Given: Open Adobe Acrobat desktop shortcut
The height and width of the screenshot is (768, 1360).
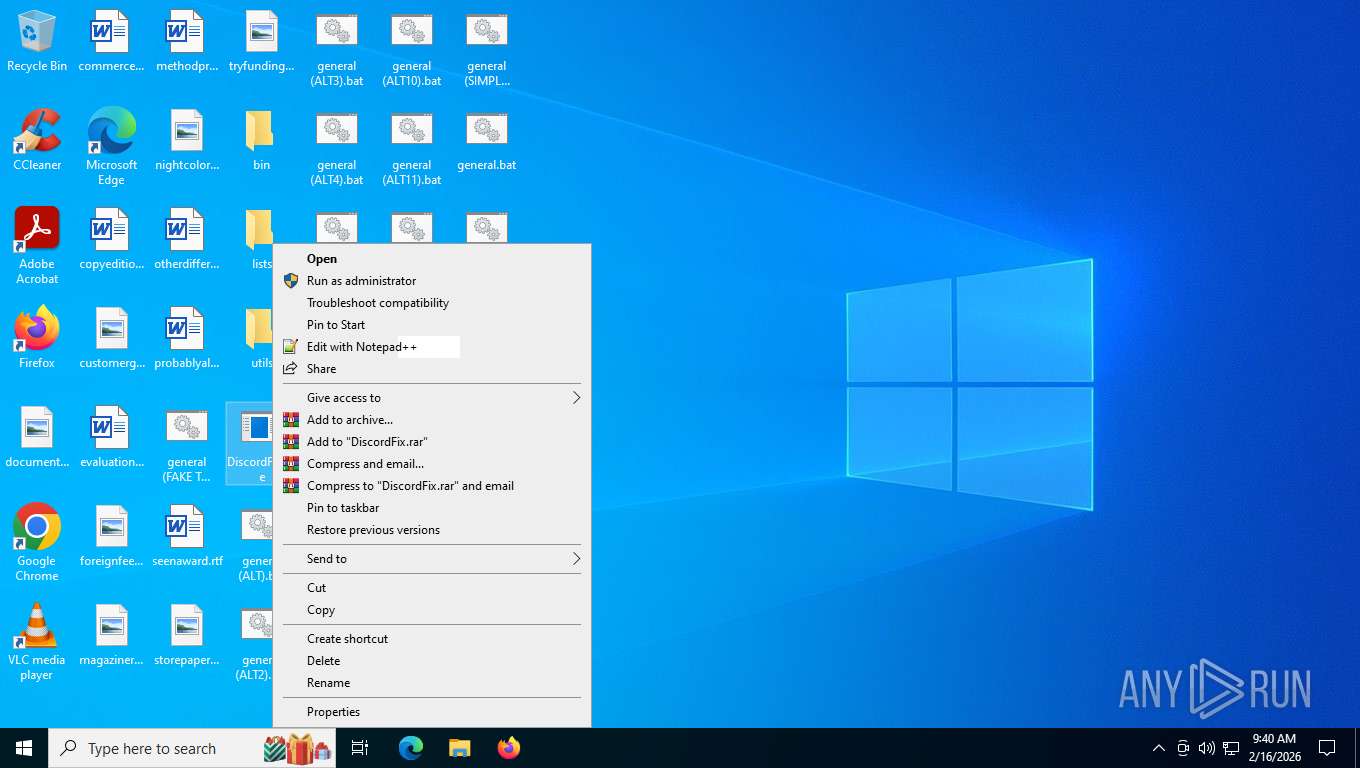Looking at the screenshot, I should tap(37, 246).
